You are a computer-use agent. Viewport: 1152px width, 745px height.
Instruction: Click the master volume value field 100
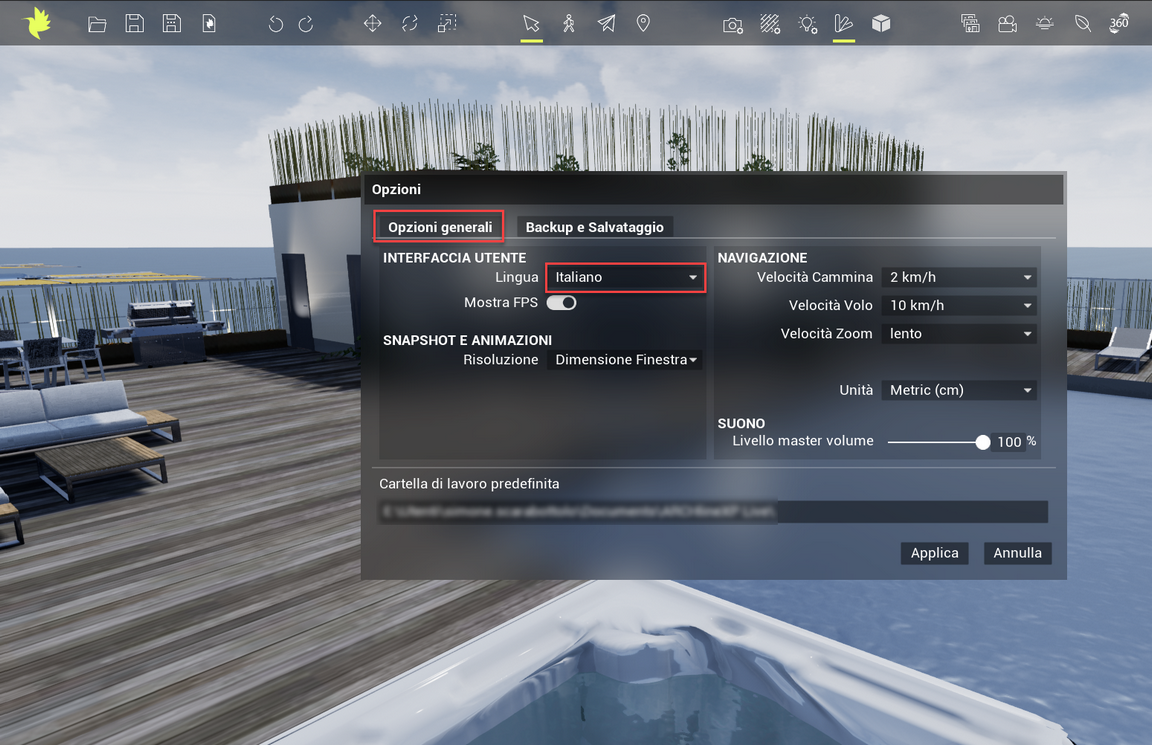tap(1008, 442)
